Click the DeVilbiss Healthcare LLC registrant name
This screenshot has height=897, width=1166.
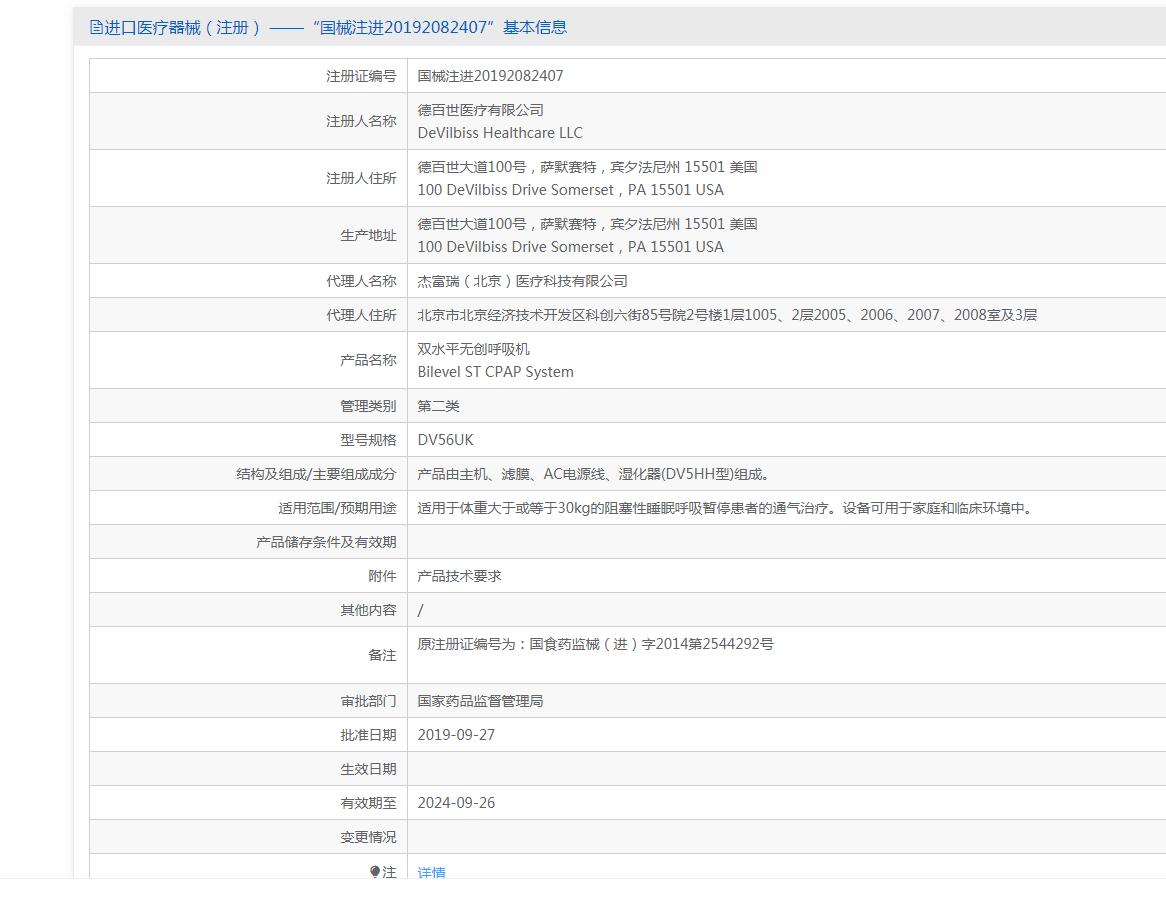click(x=500, y=133)
